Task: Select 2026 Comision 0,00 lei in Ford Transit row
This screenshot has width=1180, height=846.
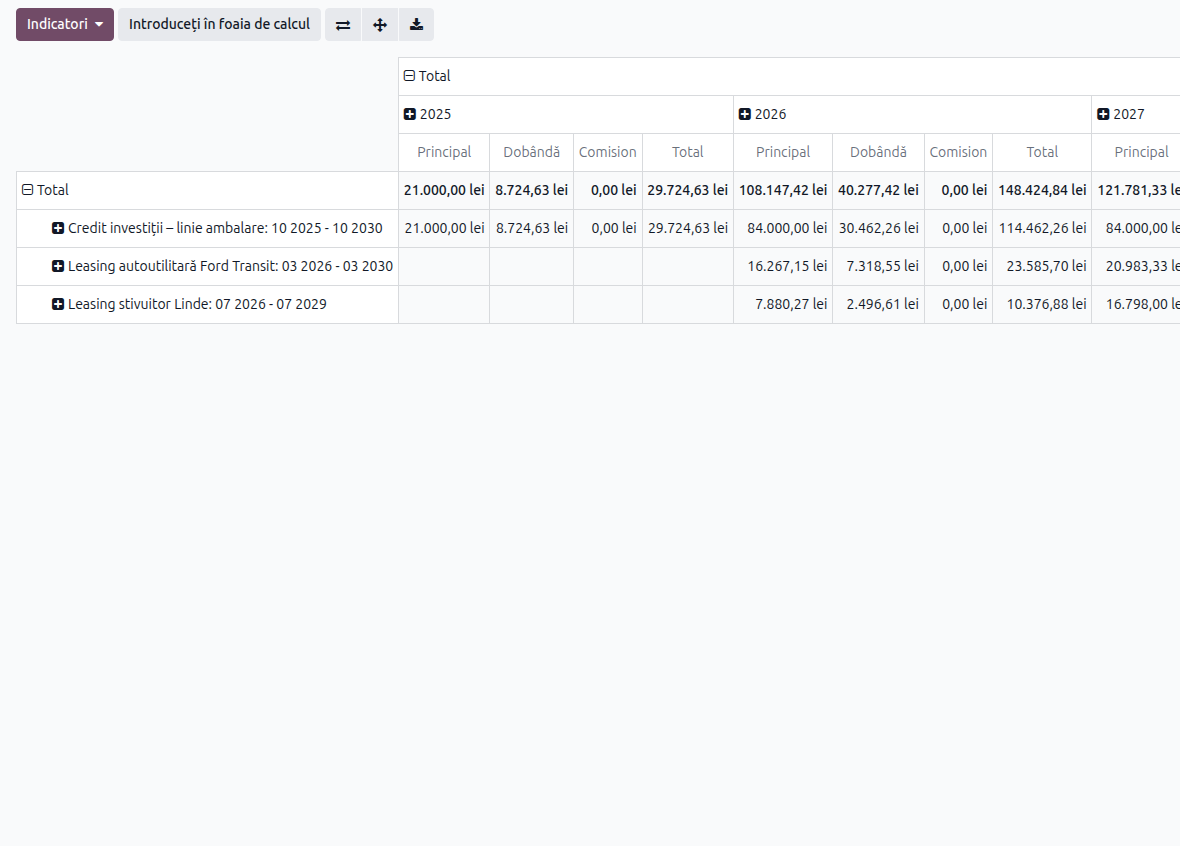Action: click(x=958, y=266)
